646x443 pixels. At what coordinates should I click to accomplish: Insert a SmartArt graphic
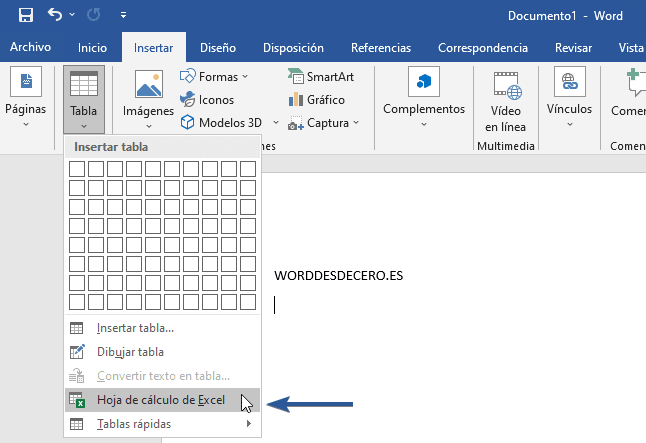click(x=321, y=77)
